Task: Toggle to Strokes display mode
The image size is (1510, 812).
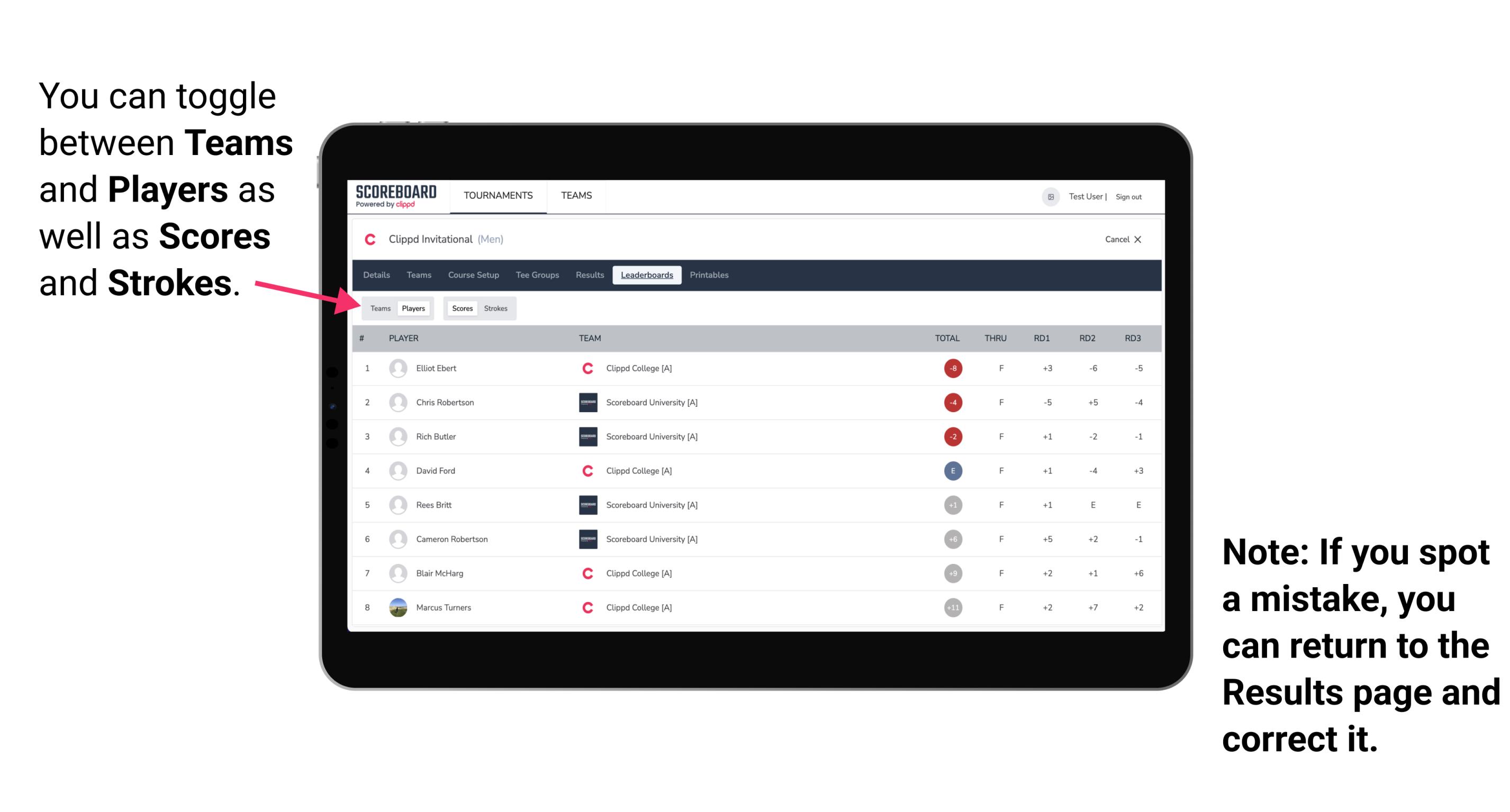Action: coord(496,308)
